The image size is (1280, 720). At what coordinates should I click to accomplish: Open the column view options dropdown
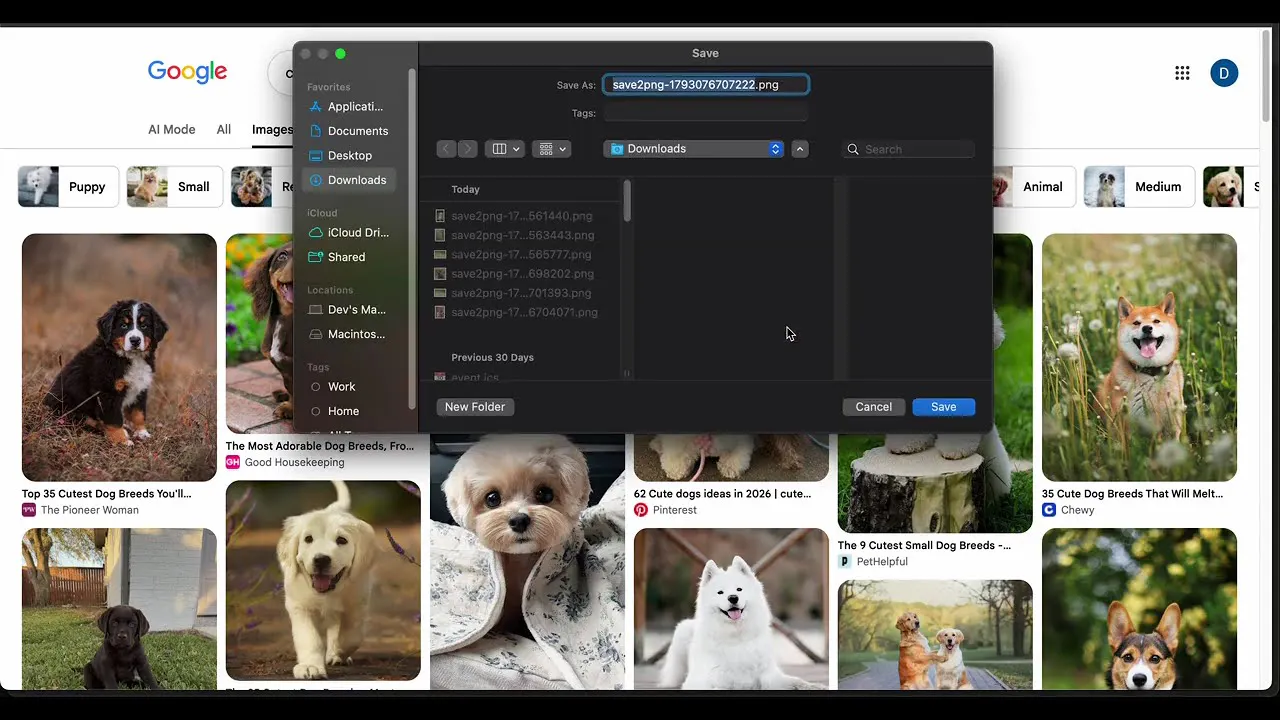point(506,149)
